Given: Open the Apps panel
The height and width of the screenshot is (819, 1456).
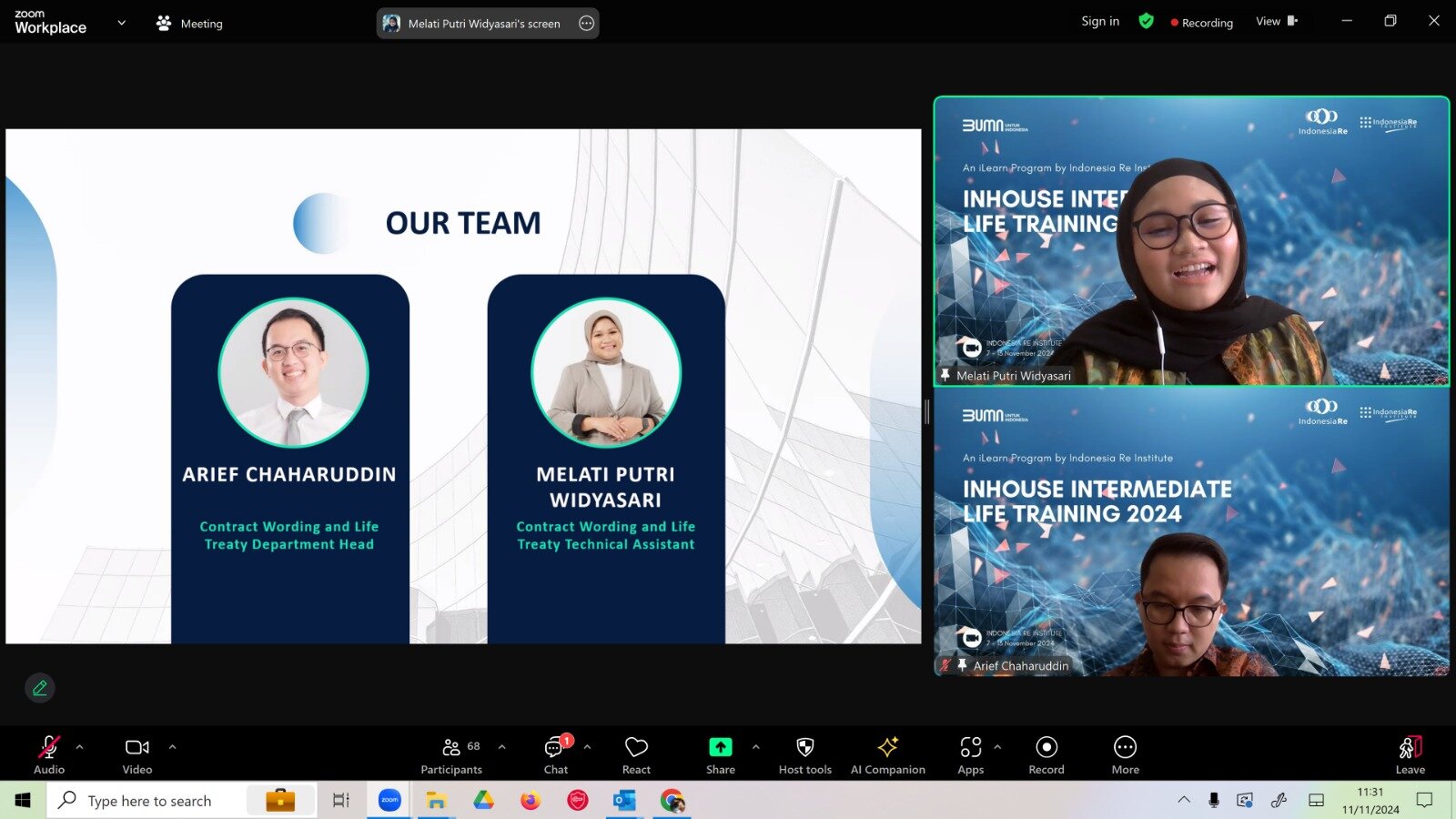Looking at the screenshot, I should [971, 754].
